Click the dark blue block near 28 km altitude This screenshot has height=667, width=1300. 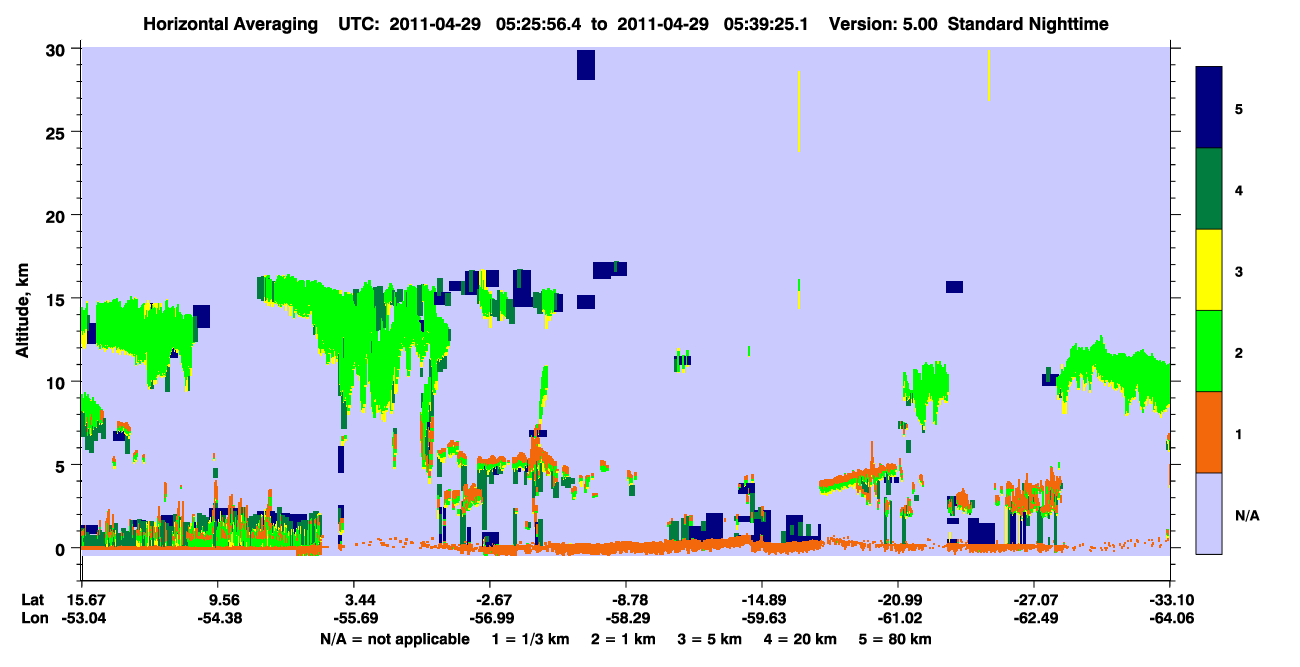[586, 64]
